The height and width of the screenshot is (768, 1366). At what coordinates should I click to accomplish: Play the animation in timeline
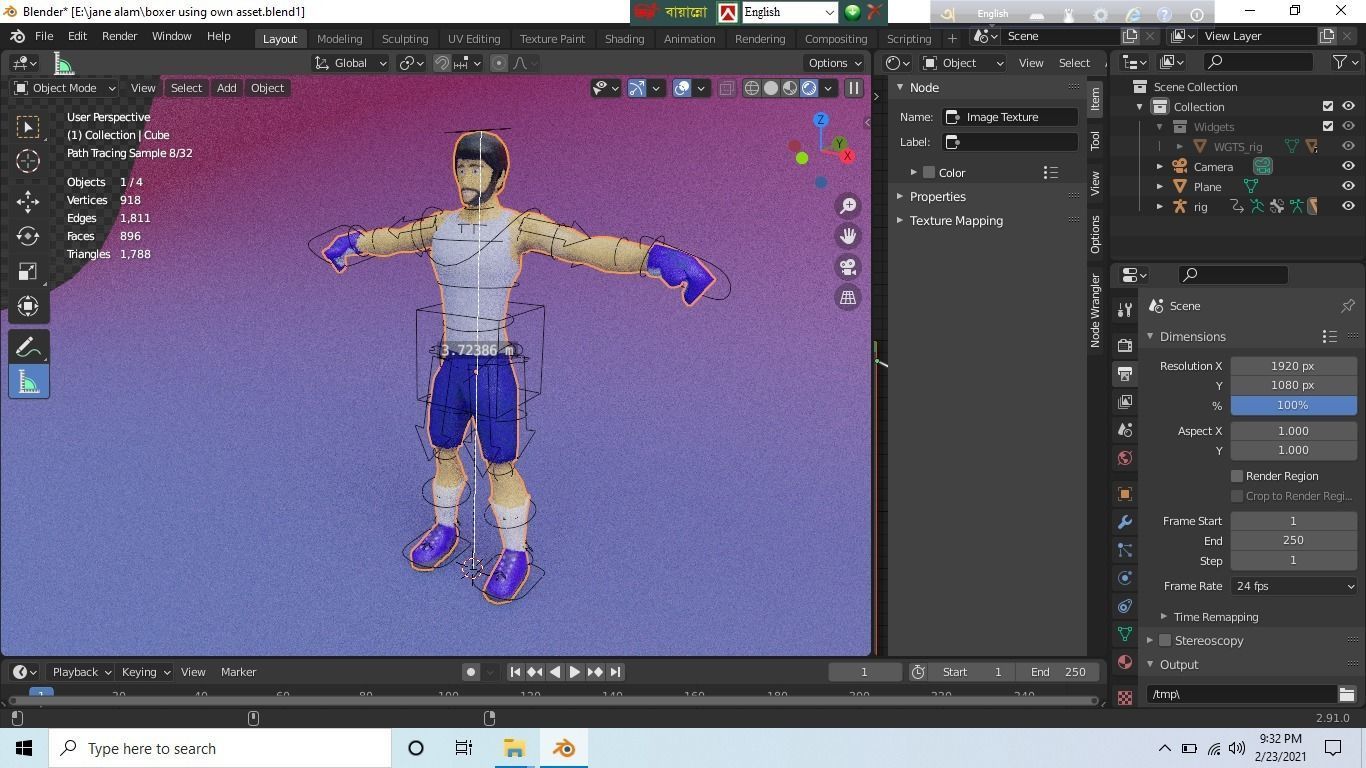tap(575, 672)
